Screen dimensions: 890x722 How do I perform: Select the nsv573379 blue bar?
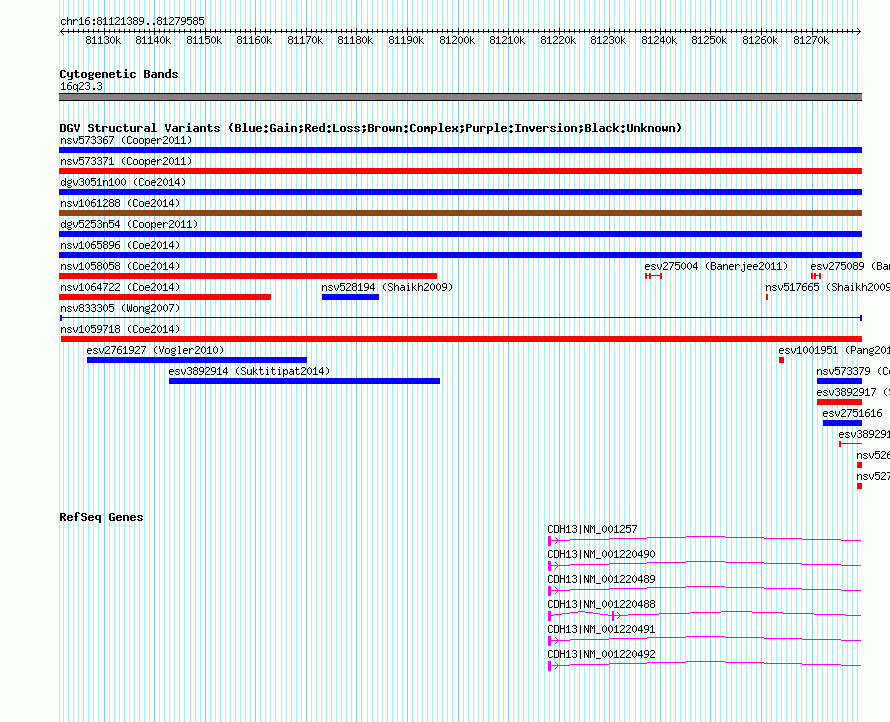coord(839,381)
